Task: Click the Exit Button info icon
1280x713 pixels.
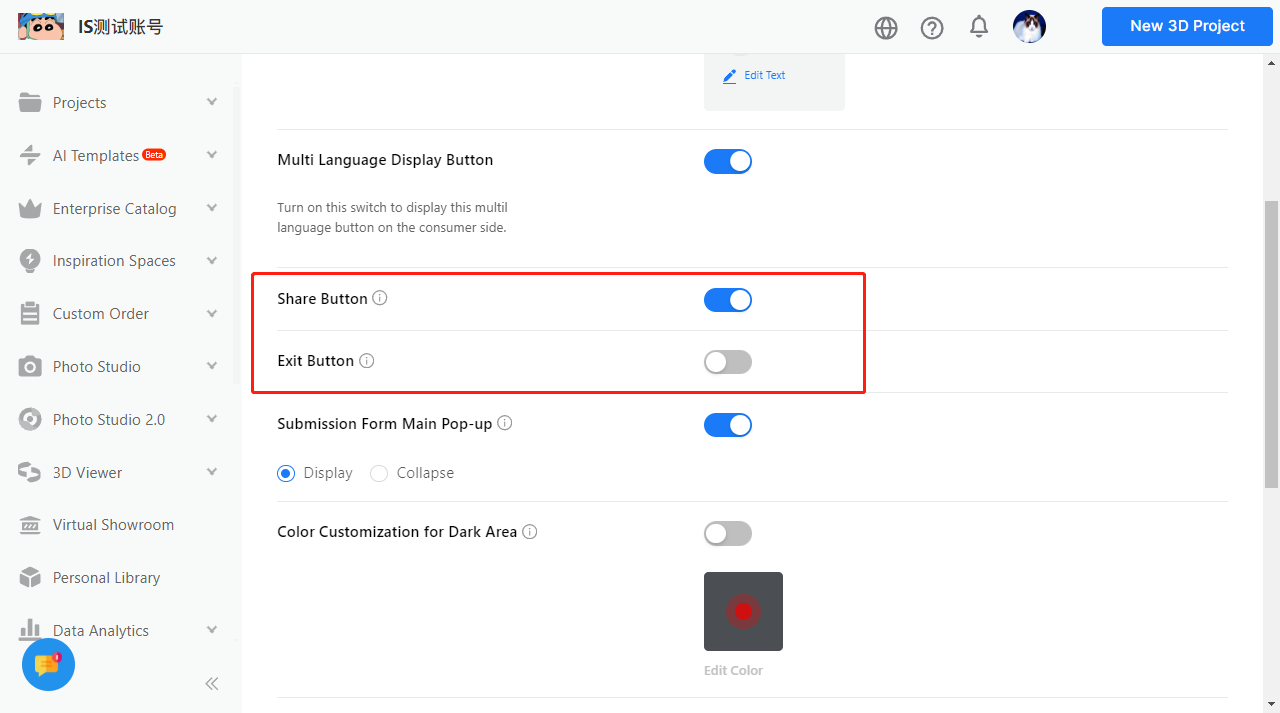Action: coord(367,361)
